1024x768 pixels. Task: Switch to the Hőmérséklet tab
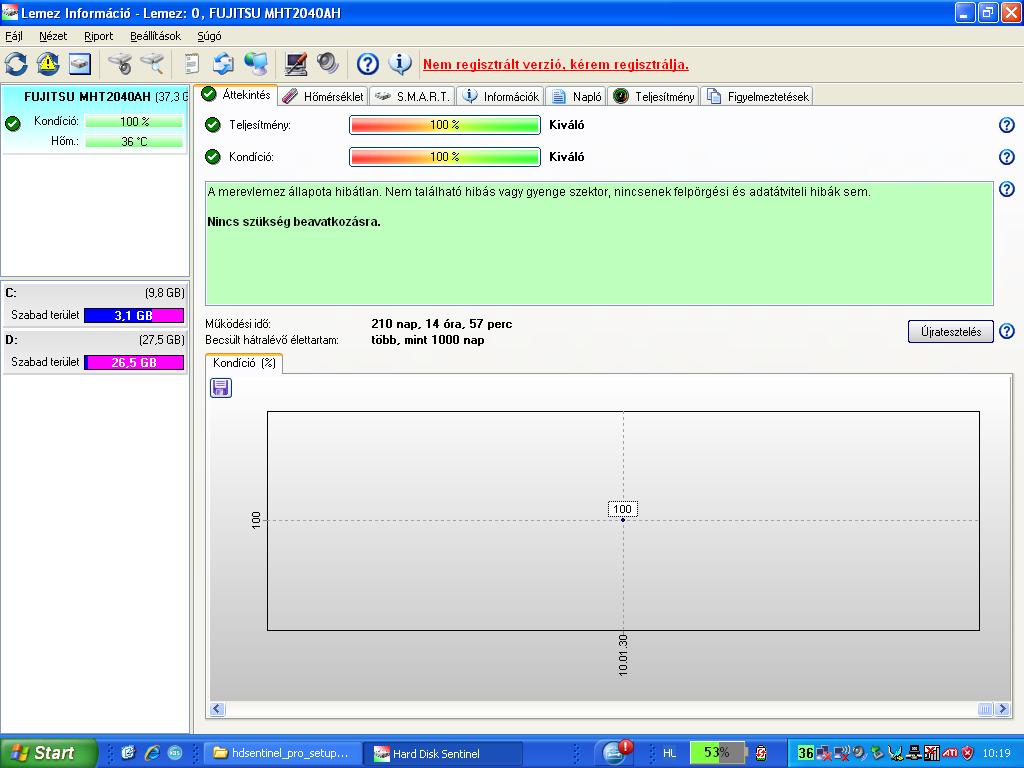[x=324, y=97]
